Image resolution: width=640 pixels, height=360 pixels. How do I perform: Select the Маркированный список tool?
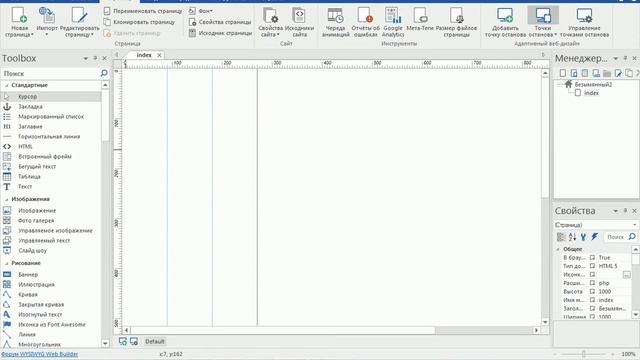(x=51, y=117)
